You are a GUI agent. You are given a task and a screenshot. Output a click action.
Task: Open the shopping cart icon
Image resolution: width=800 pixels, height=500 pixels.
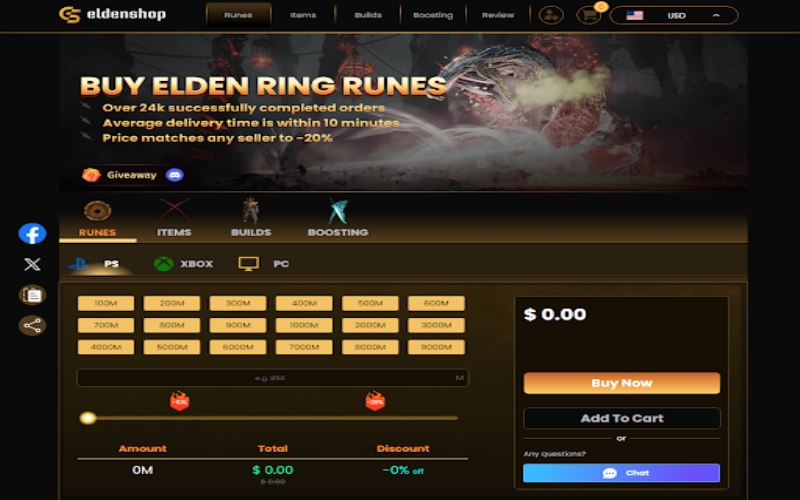click(x=589, y=15)
